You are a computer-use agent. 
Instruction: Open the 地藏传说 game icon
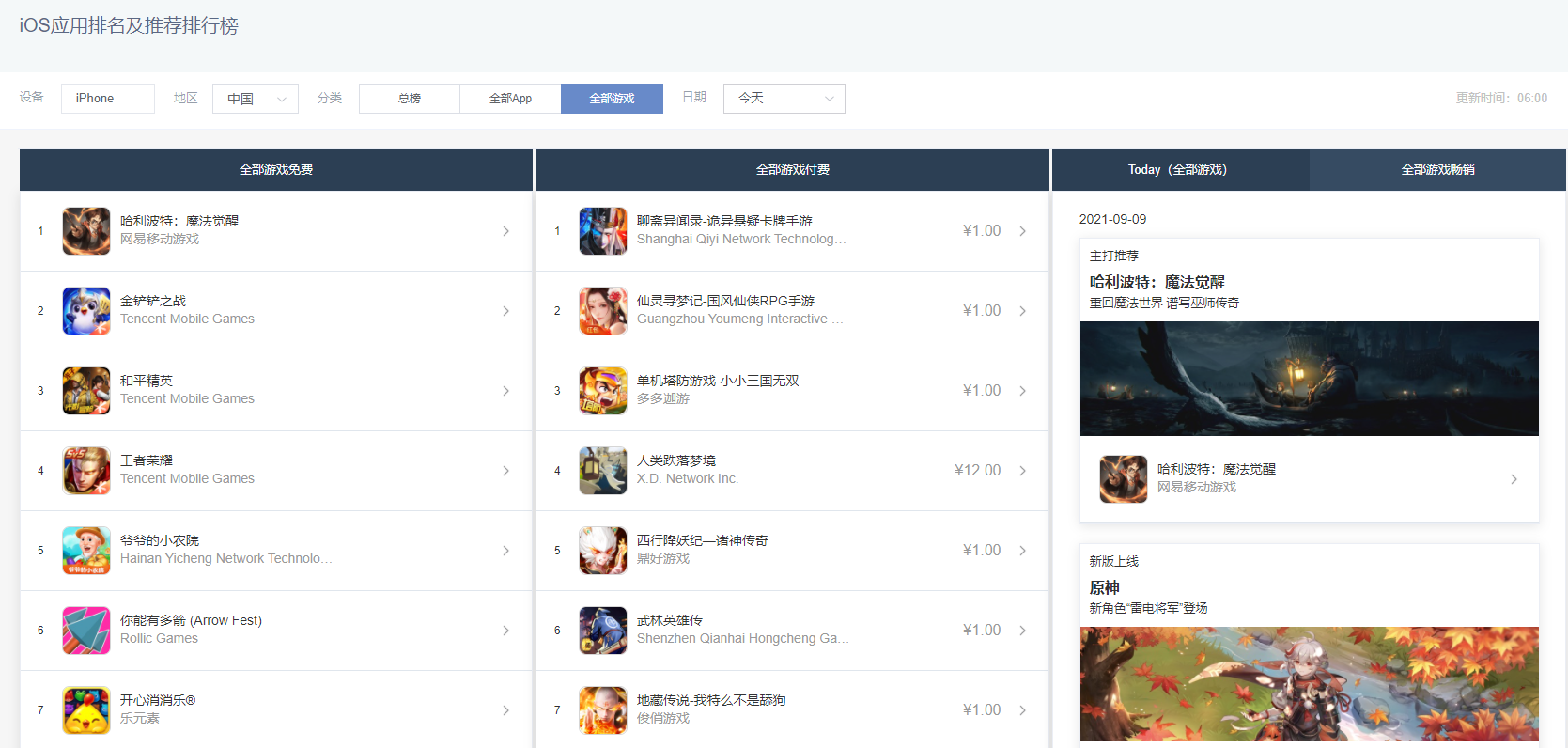(603, 710)
